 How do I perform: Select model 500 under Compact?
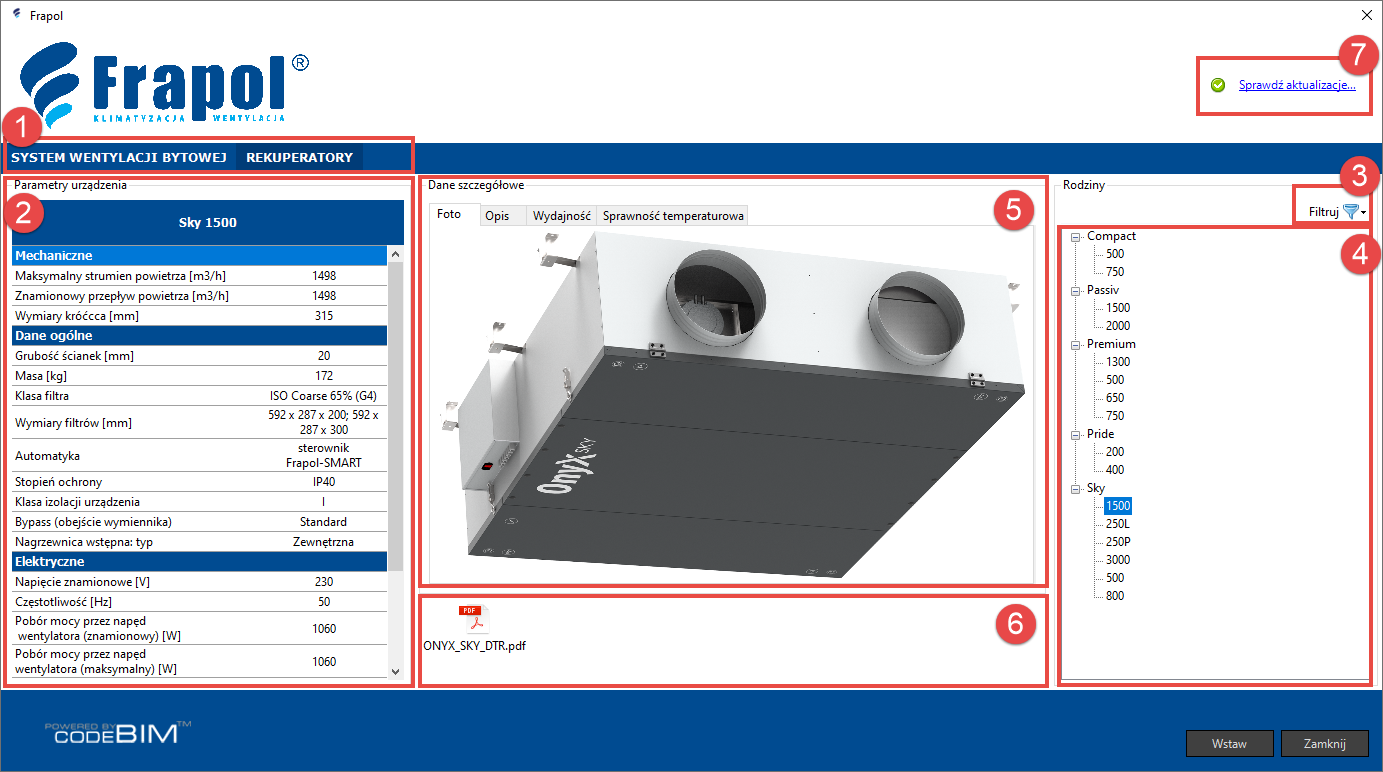[x=1115, y=254]
